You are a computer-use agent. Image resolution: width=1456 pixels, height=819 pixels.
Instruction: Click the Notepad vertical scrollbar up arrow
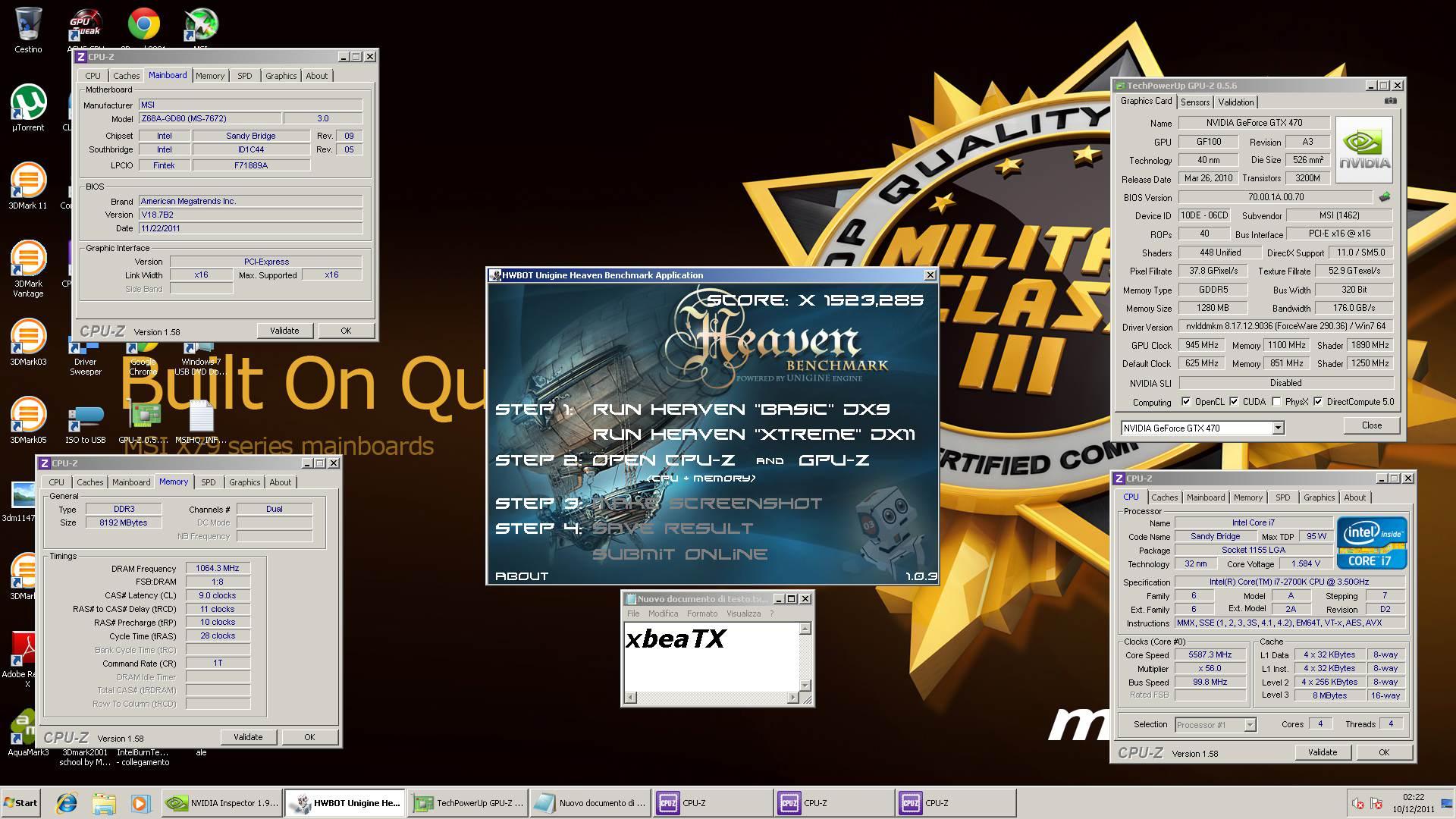(805, 629)
